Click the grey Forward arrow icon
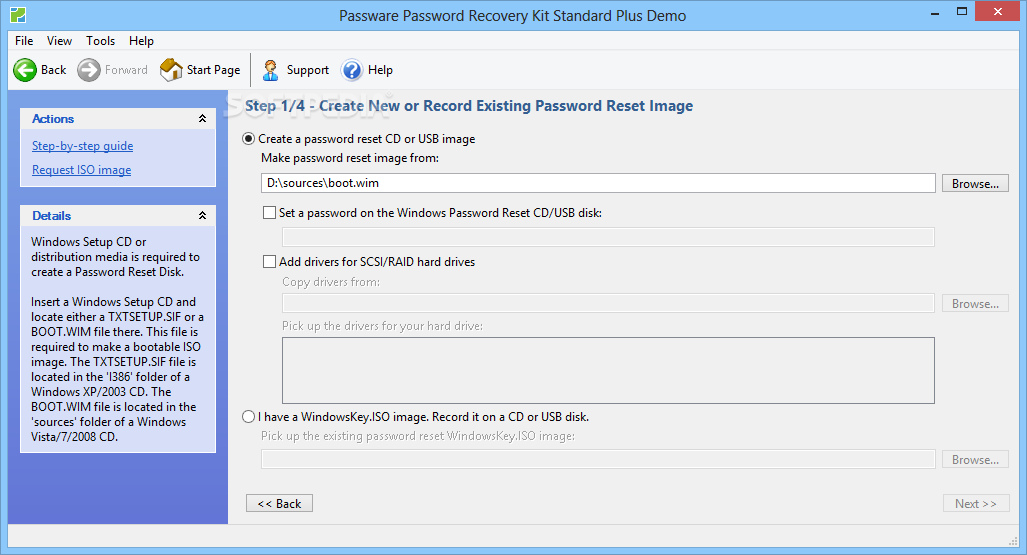The image size is (1027, 555). (x=89, y=70)
